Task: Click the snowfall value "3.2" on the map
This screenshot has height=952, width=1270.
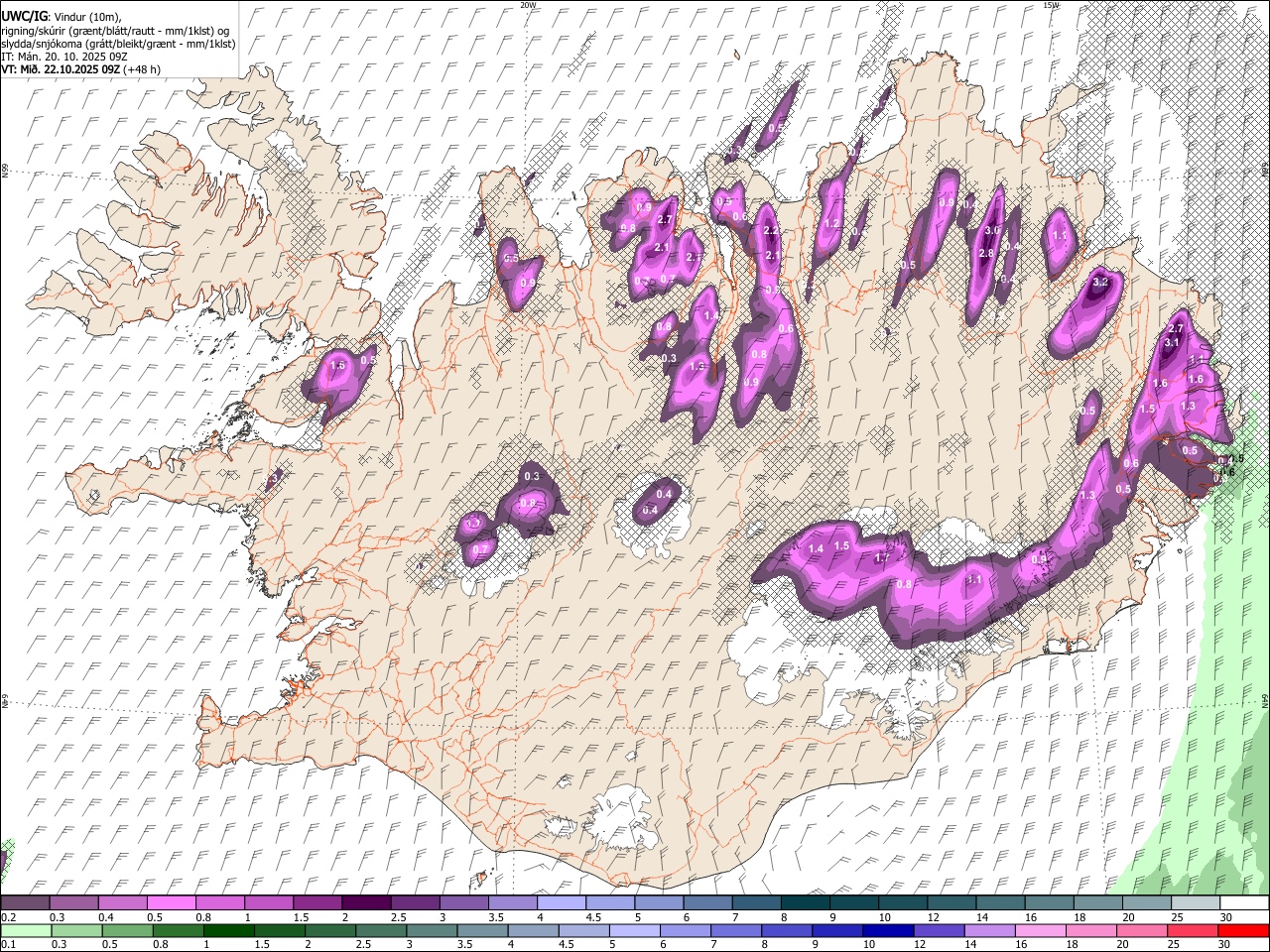Action: 1099,282
